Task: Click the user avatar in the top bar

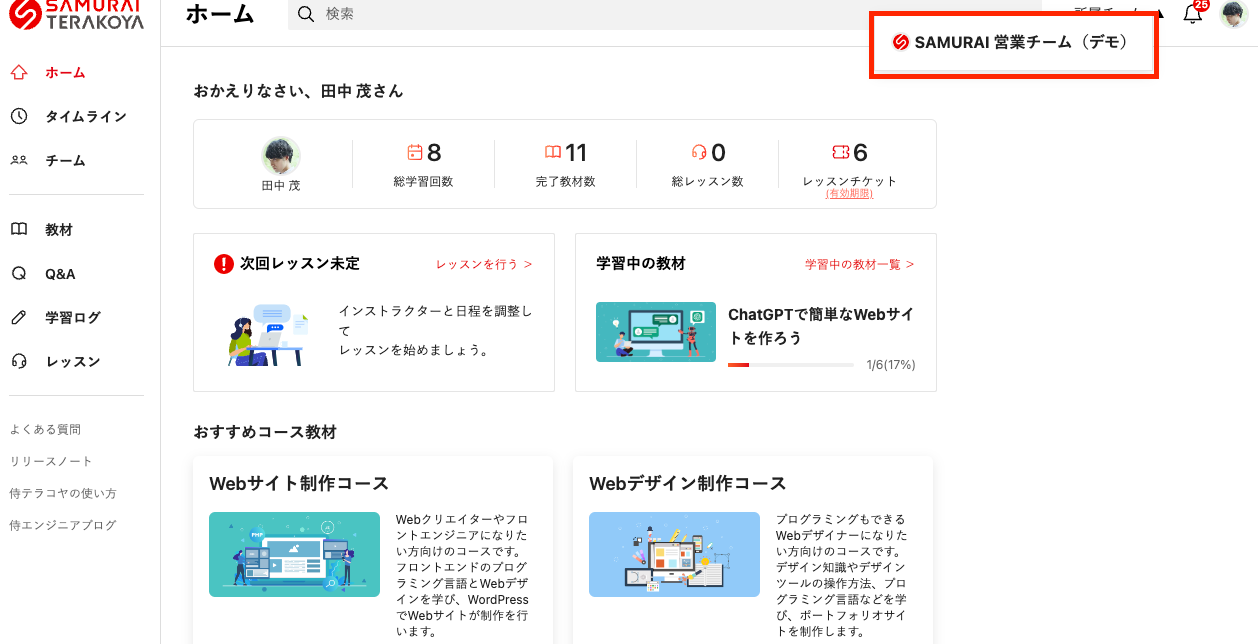Action: pos(1233,14)
